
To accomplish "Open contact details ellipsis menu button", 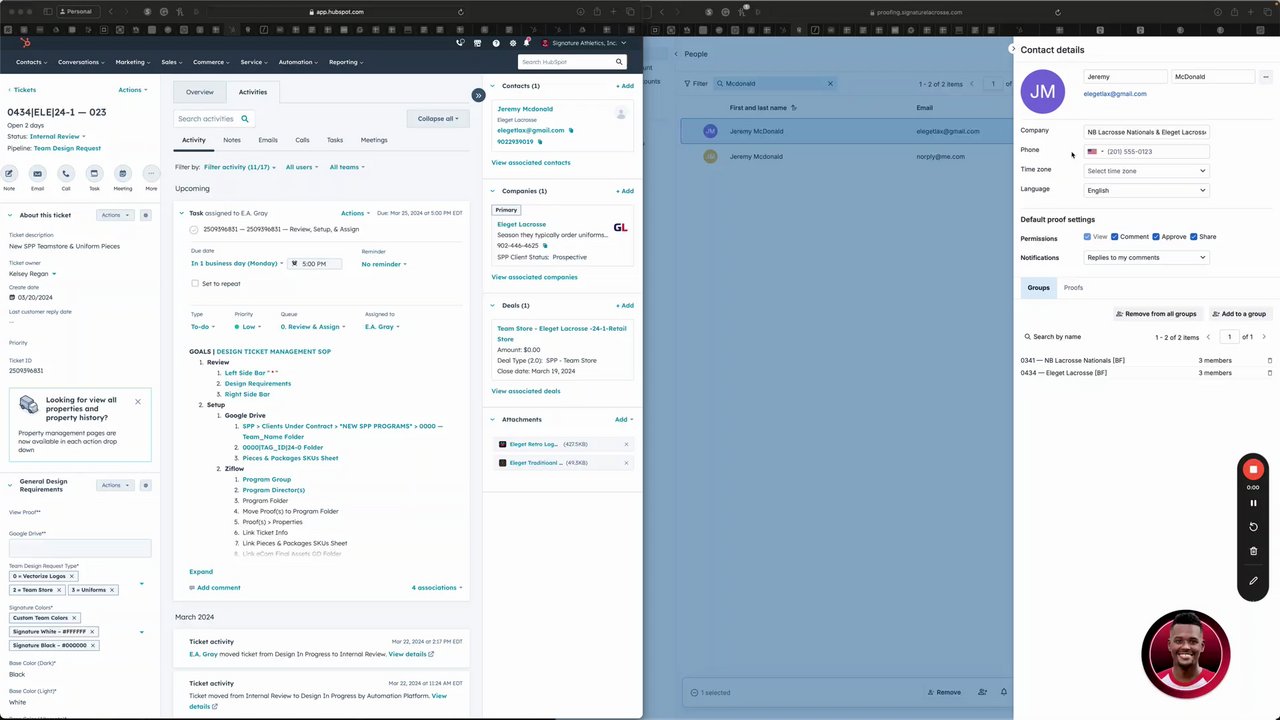I will tap(1265, 77).
